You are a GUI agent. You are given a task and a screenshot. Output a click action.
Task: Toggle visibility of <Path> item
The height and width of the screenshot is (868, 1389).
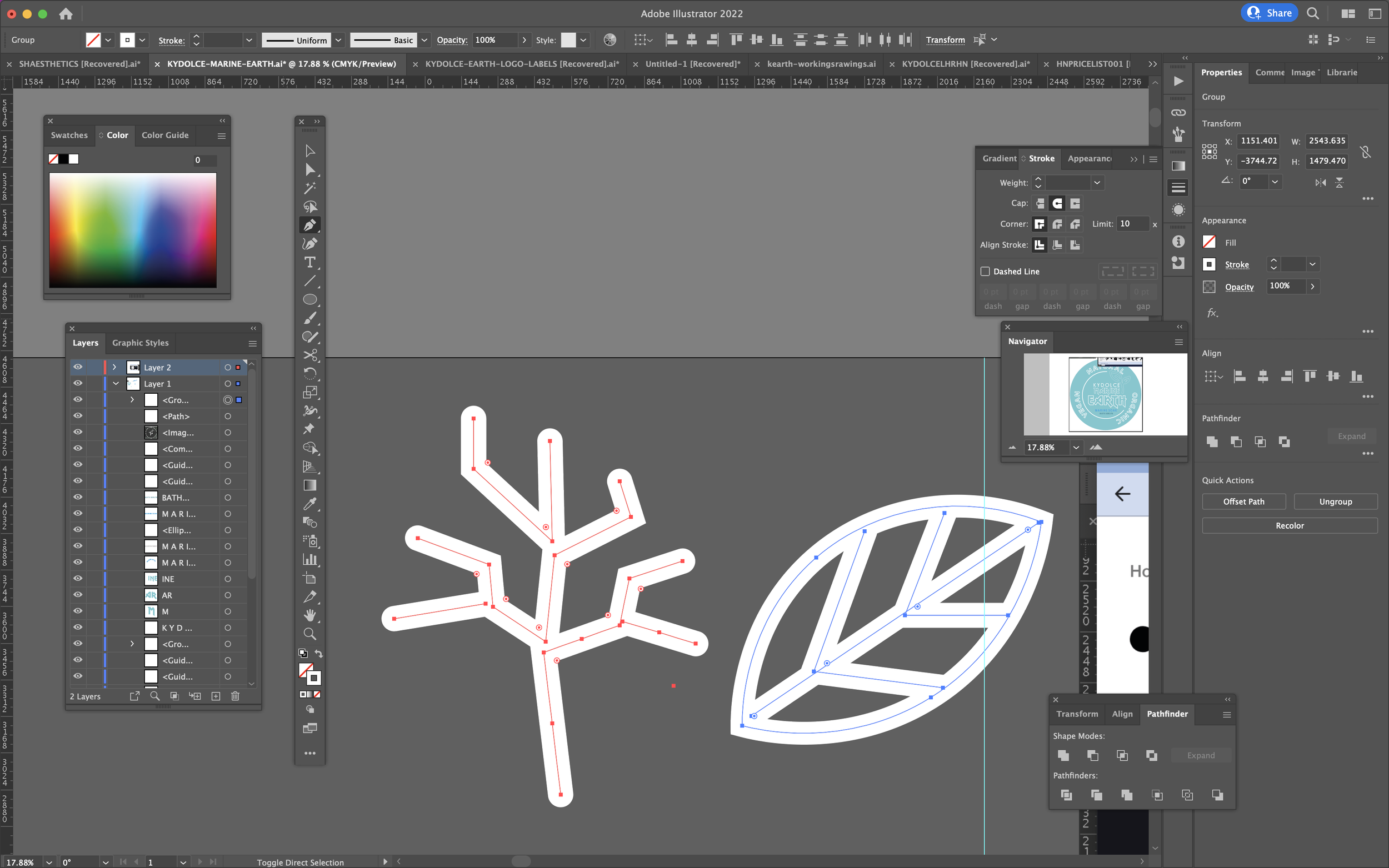78,415
